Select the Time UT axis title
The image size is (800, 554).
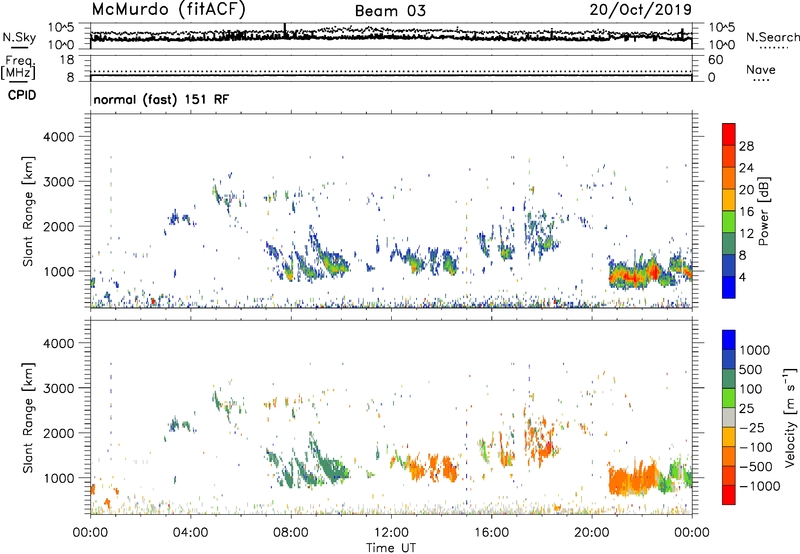(391, 548)
